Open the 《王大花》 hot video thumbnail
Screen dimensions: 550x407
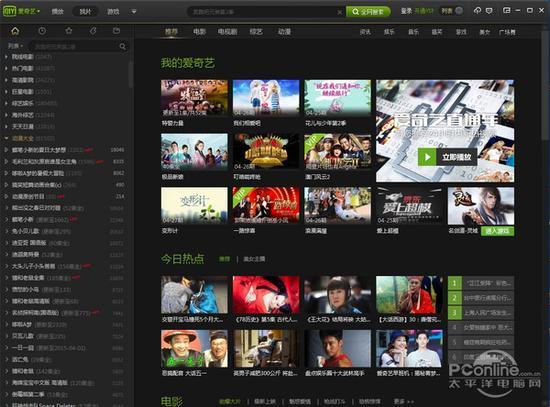click(337, 295)
